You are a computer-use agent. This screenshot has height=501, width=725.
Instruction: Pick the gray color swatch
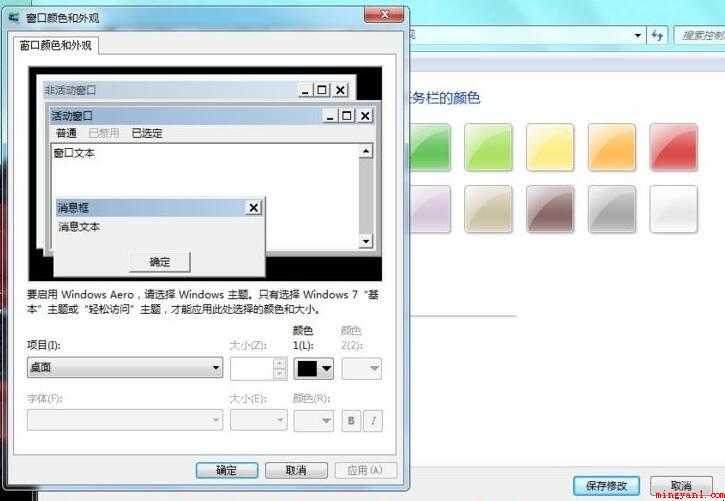click(612, 209)
